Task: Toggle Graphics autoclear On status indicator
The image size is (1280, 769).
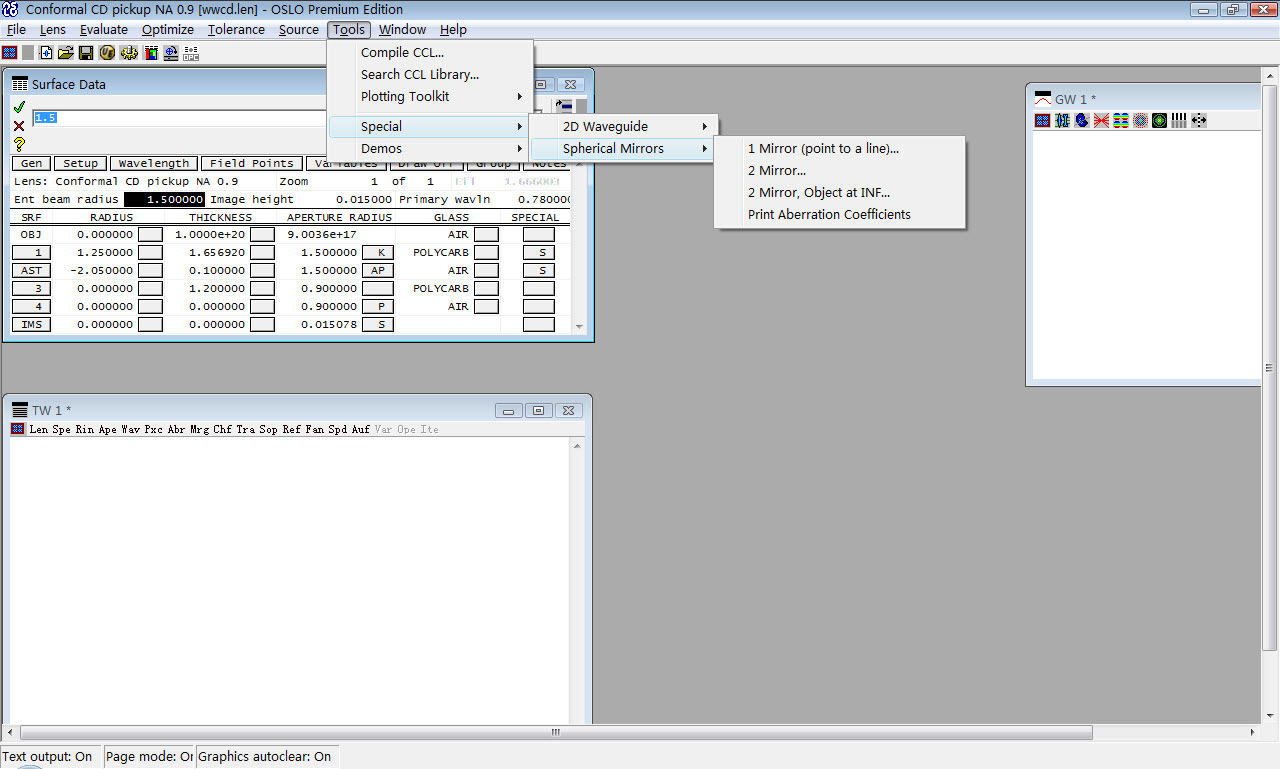Action: [265, 756]
